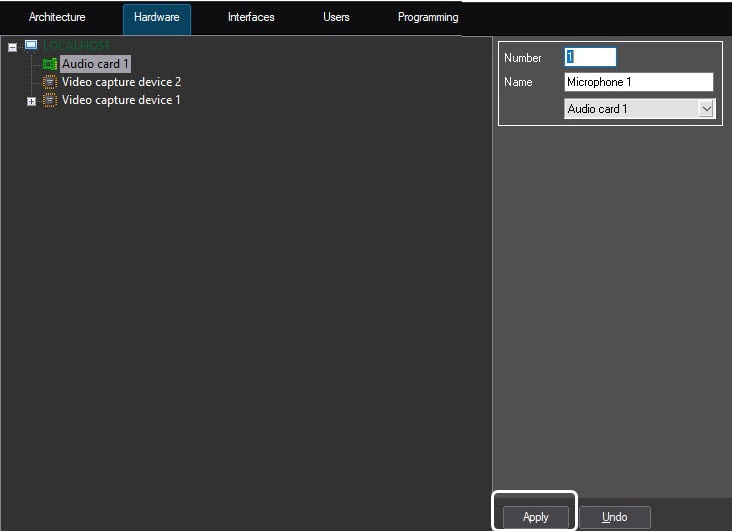Select the Video capture device 2 label

pyautogui.click(x=121, y=82)
